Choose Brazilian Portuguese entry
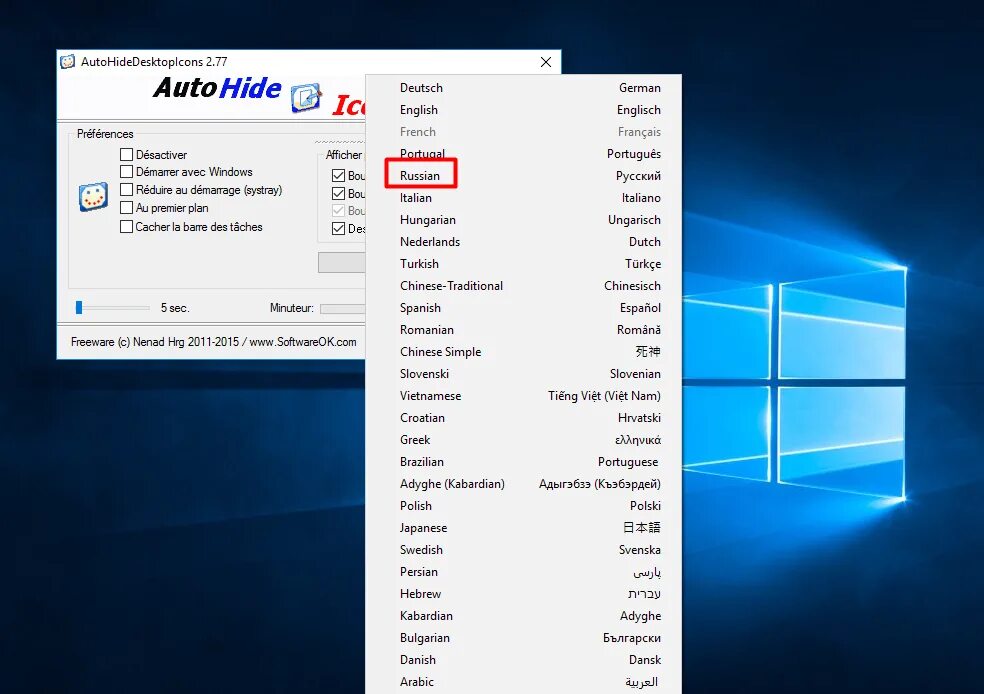The height and width of the screenshot is (694, 984). coord(523,461)
